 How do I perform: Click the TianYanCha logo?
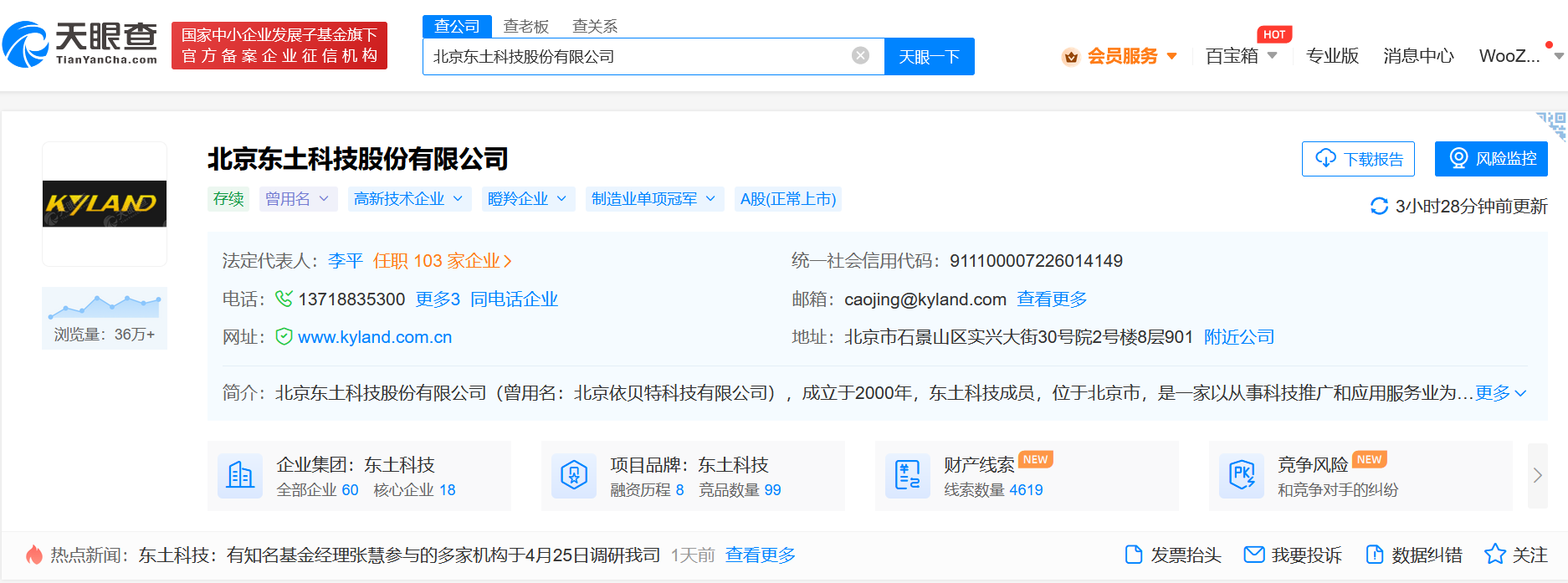pos(80,44)
